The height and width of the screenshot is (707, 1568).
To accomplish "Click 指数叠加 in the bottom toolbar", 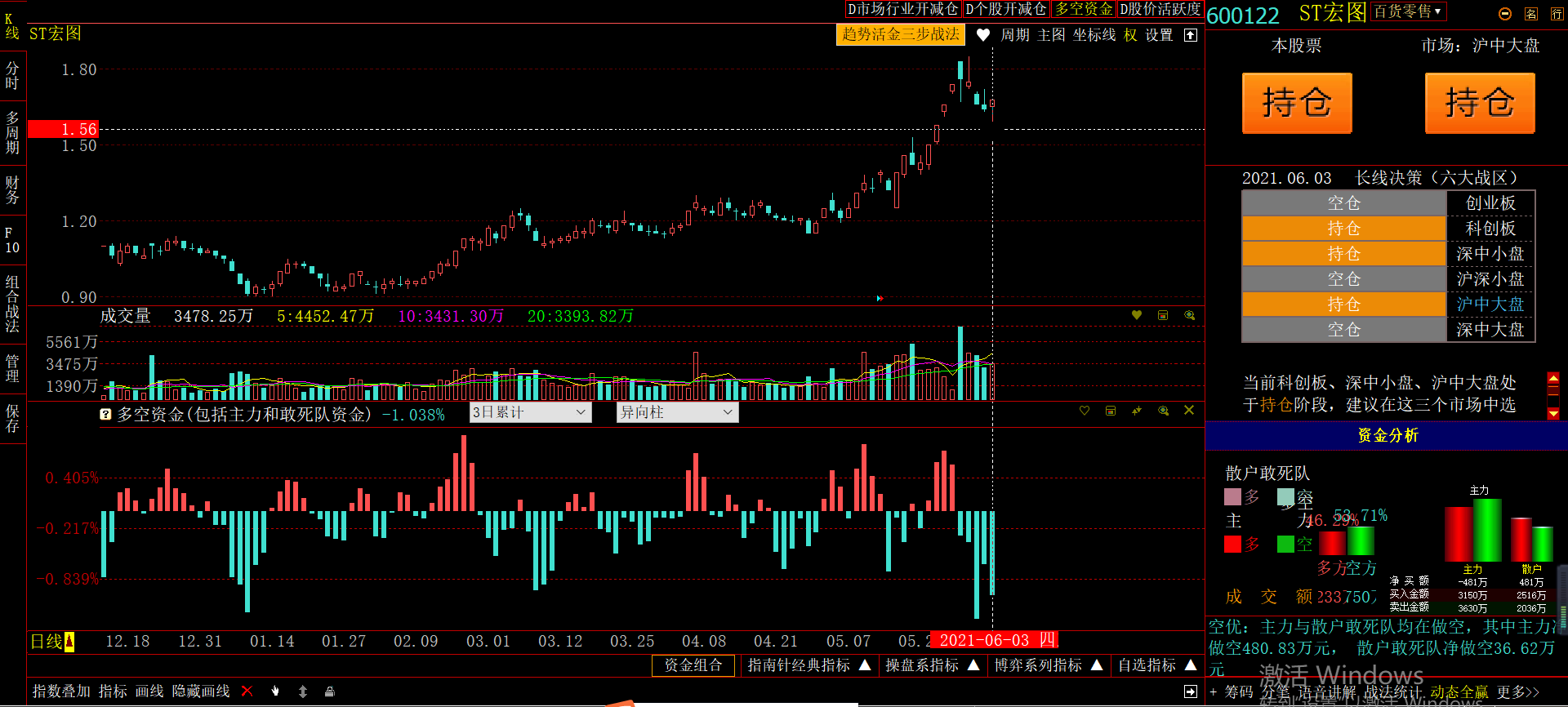I will (x=61, y=691).
